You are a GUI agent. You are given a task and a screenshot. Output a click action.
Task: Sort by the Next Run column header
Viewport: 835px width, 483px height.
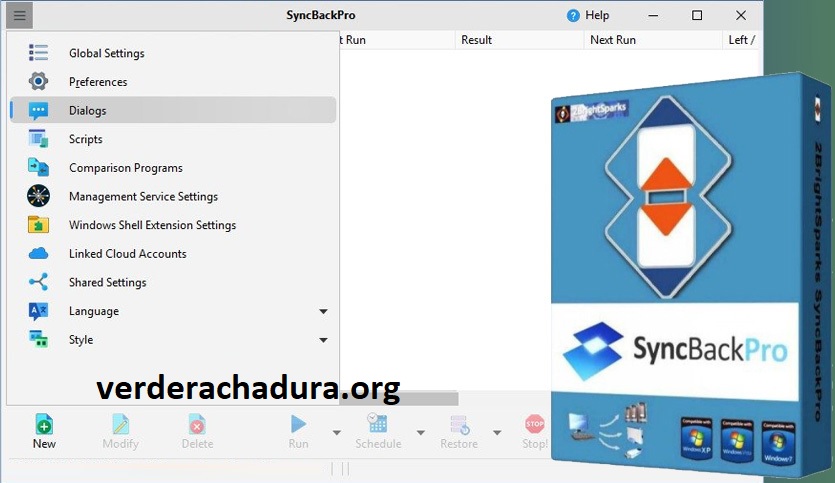pos(653,40)
